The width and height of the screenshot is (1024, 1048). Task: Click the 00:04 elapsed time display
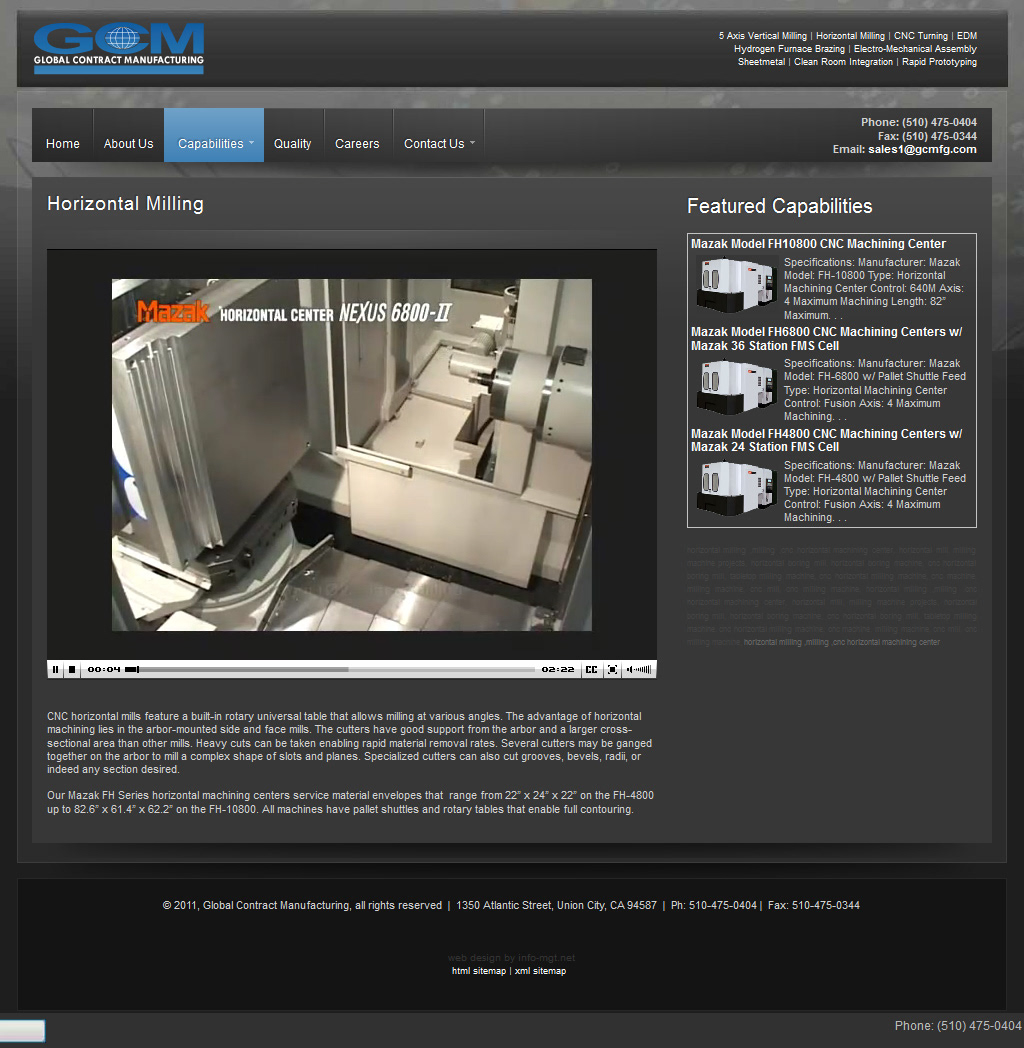pyautogui.click(x=104, y=669)
